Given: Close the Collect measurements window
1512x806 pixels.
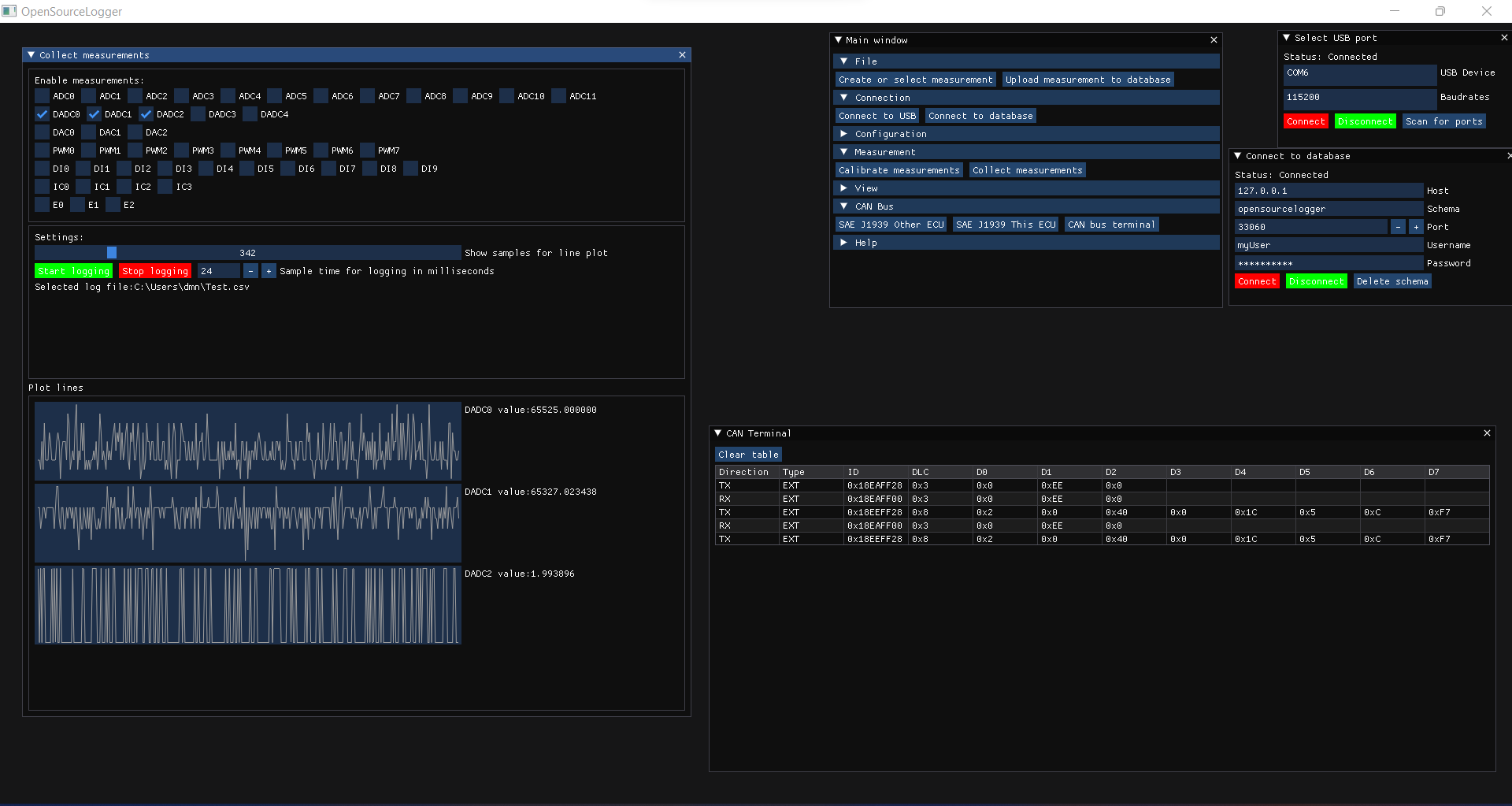Looking at the screenshot, I should tap(682, 55).
